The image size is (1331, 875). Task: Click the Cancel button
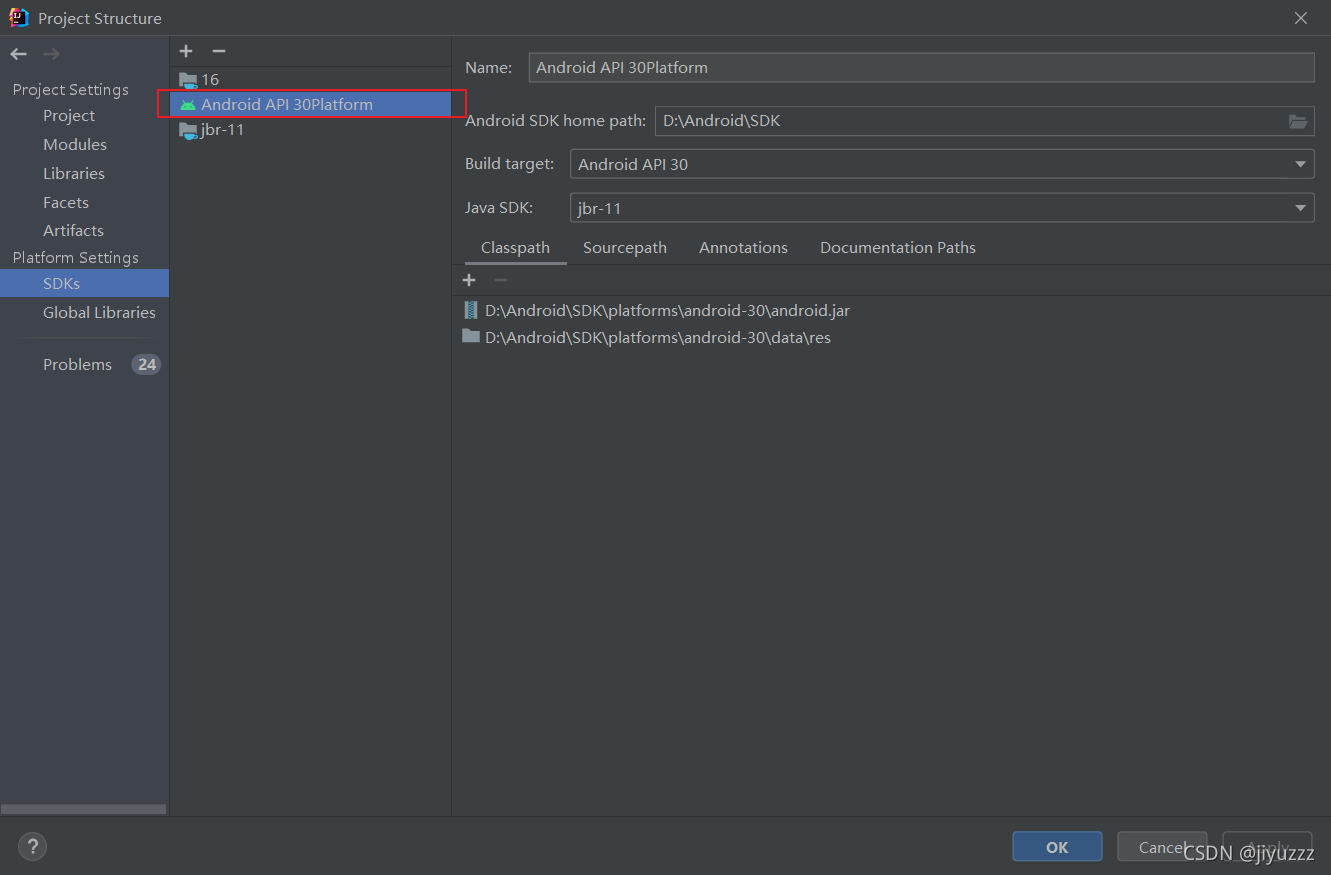(1162, 847)
